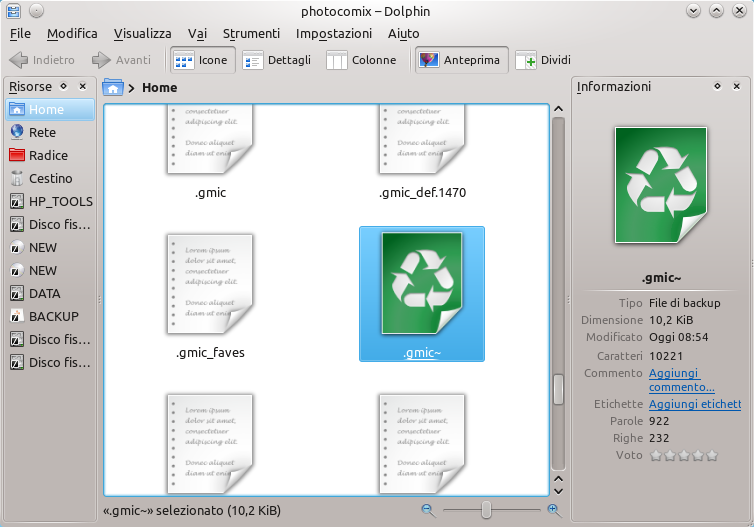Click the home folder icon in breadcrumb
The image size is (754, 527).
(113, 88)
